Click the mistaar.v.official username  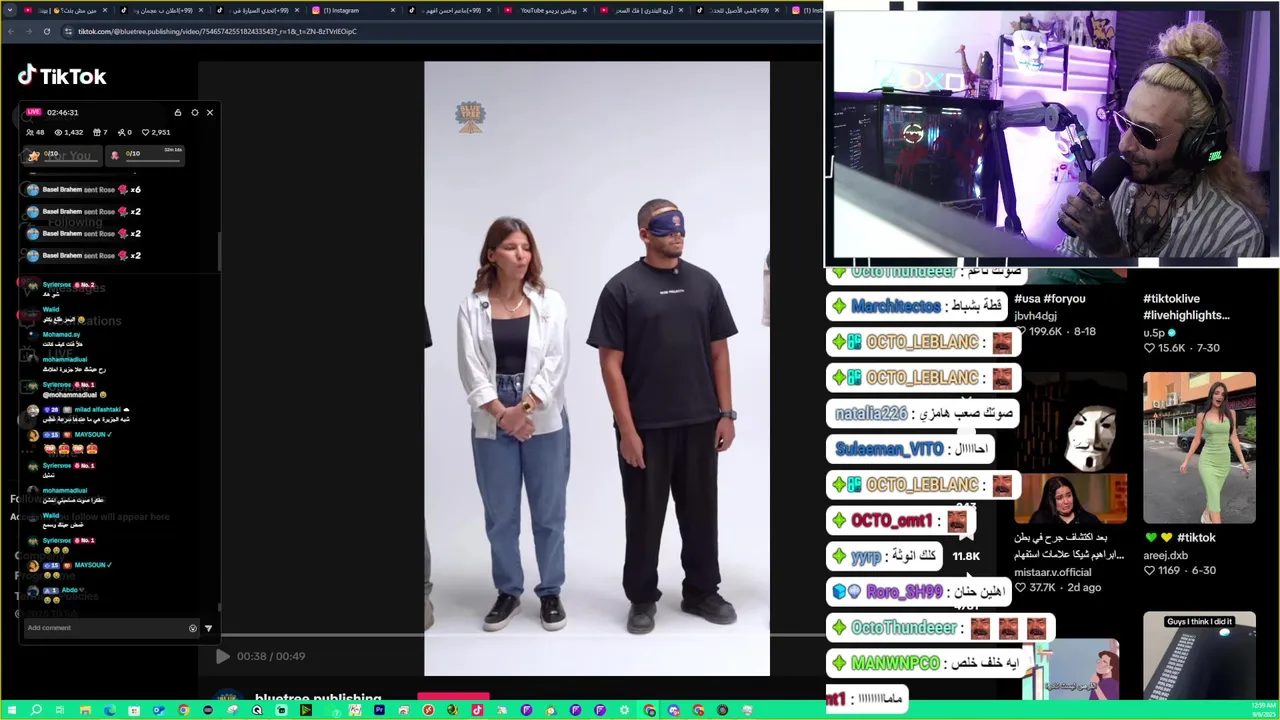[1053, 572]
